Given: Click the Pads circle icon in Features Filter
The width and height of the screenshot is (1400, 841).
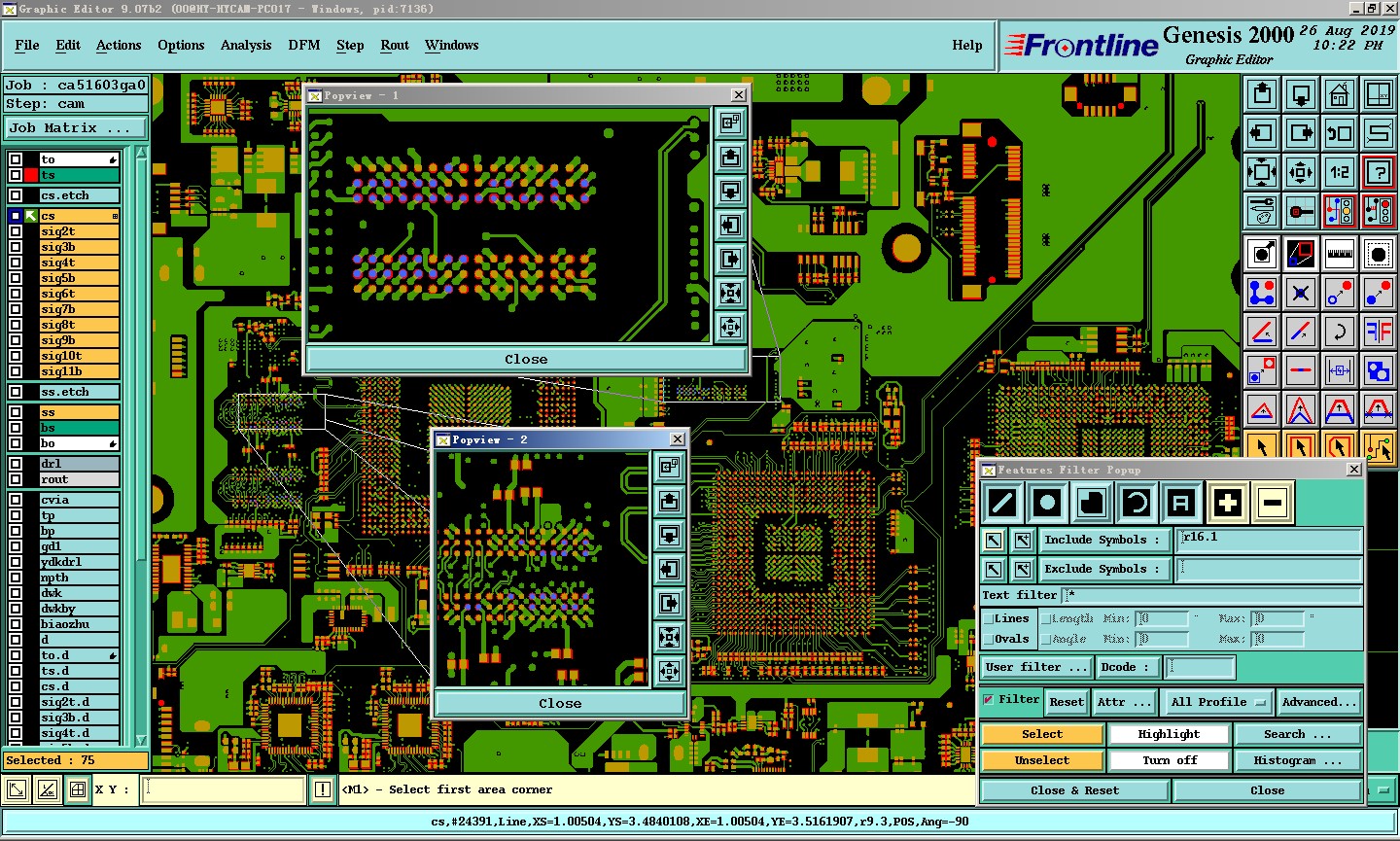Looking at the screenshot, I should click(x=1047, y=503).
